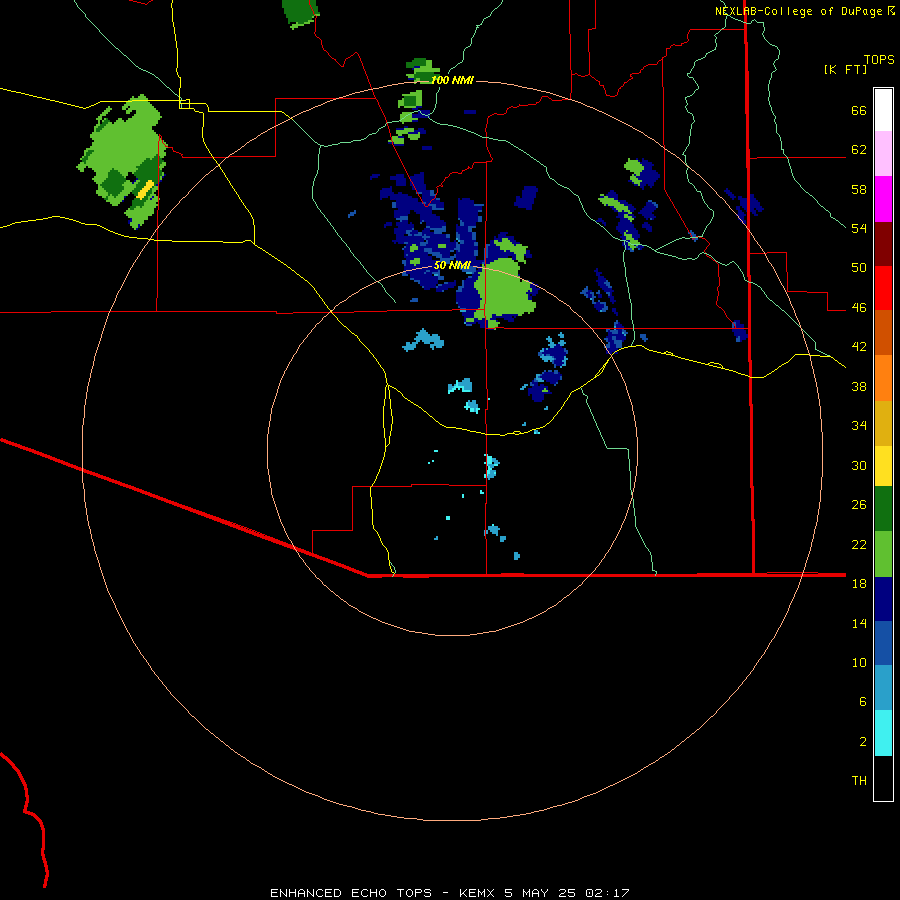900x900 pixels.
Task: Click the "100 NMI" range ring label
Action: tap(452, 80)
